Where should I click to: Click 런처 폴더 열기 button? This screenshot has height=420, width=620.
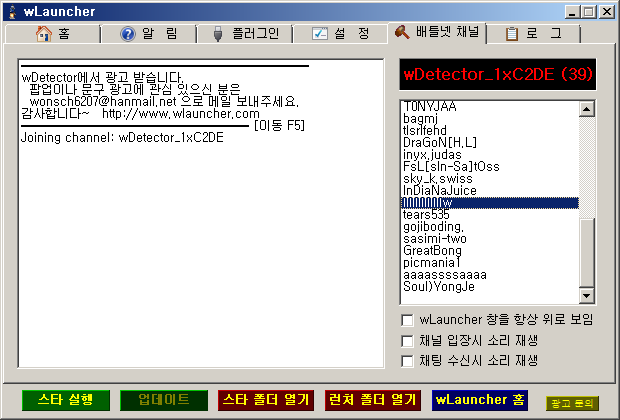click(372, 400)
